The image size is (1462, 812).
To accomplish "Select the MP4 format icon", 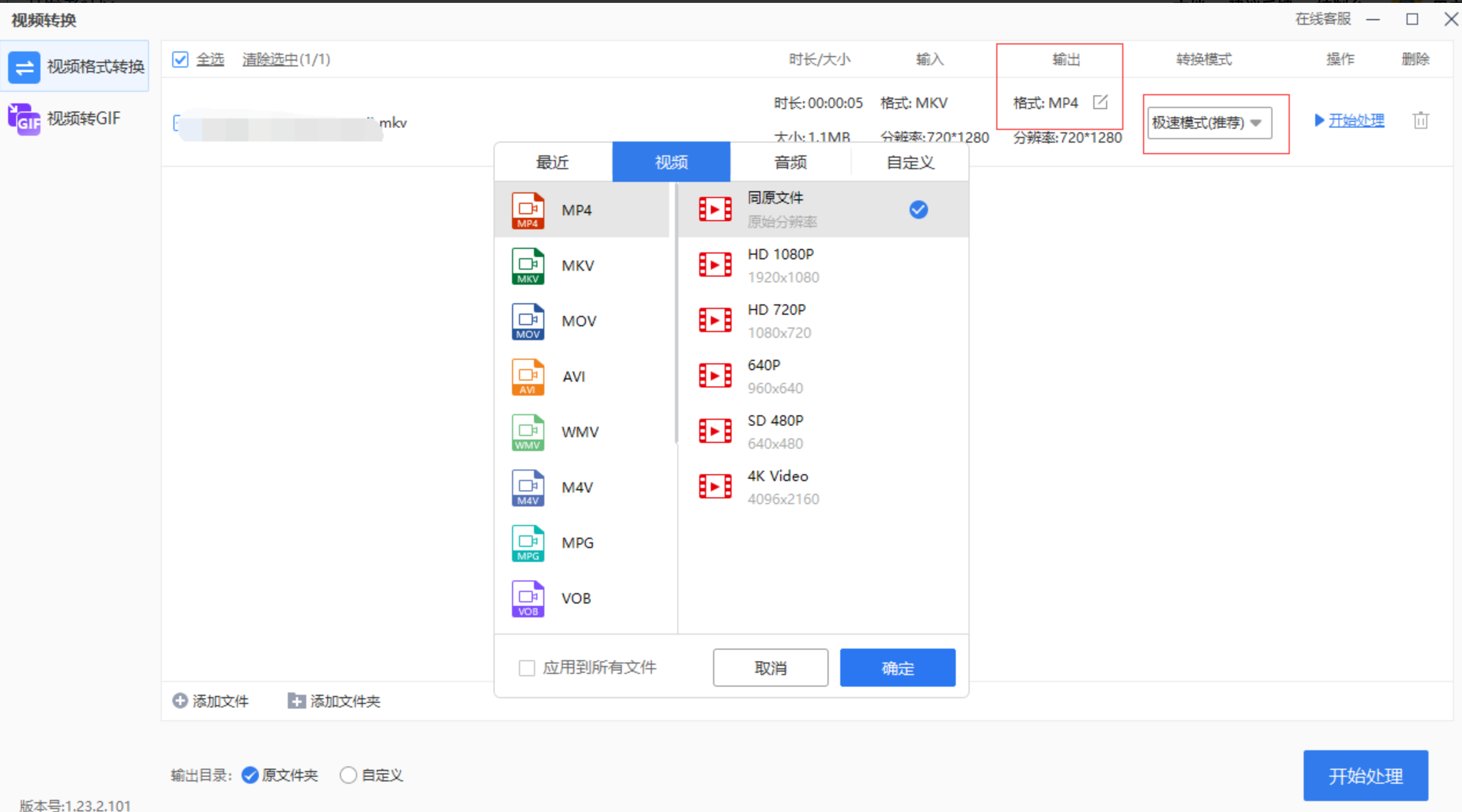I will [x=528, y=210].
